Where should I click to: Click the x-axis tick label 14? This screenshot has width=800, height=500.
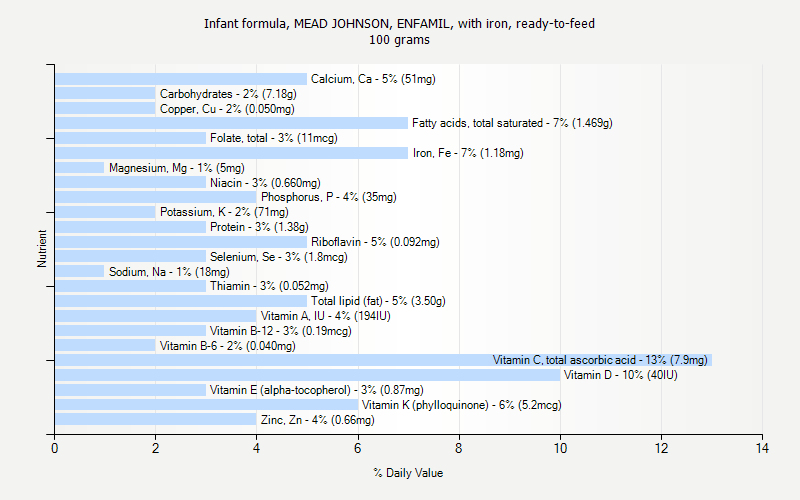(762, 448)
